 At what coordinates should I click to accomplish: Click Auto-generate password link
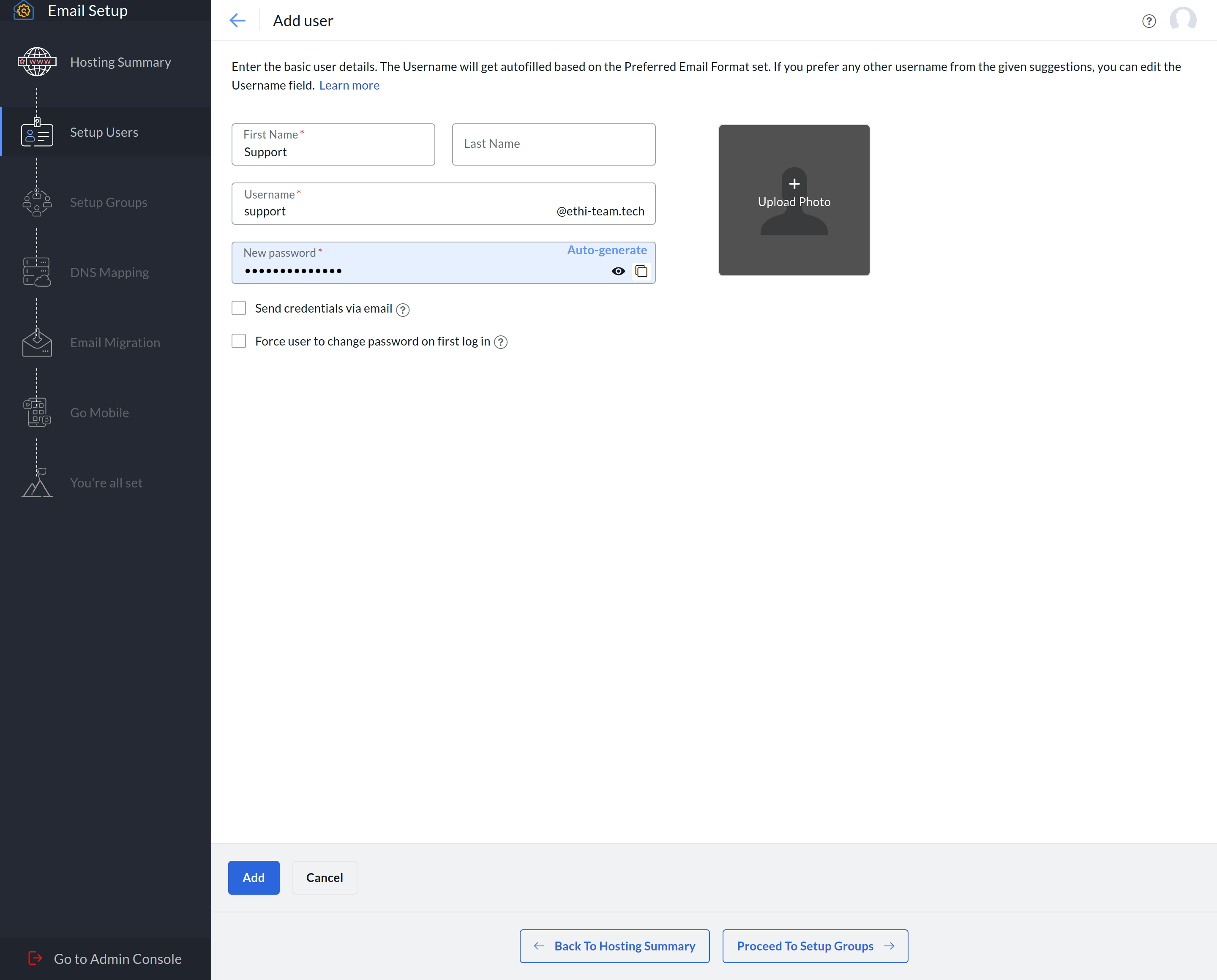607,250
